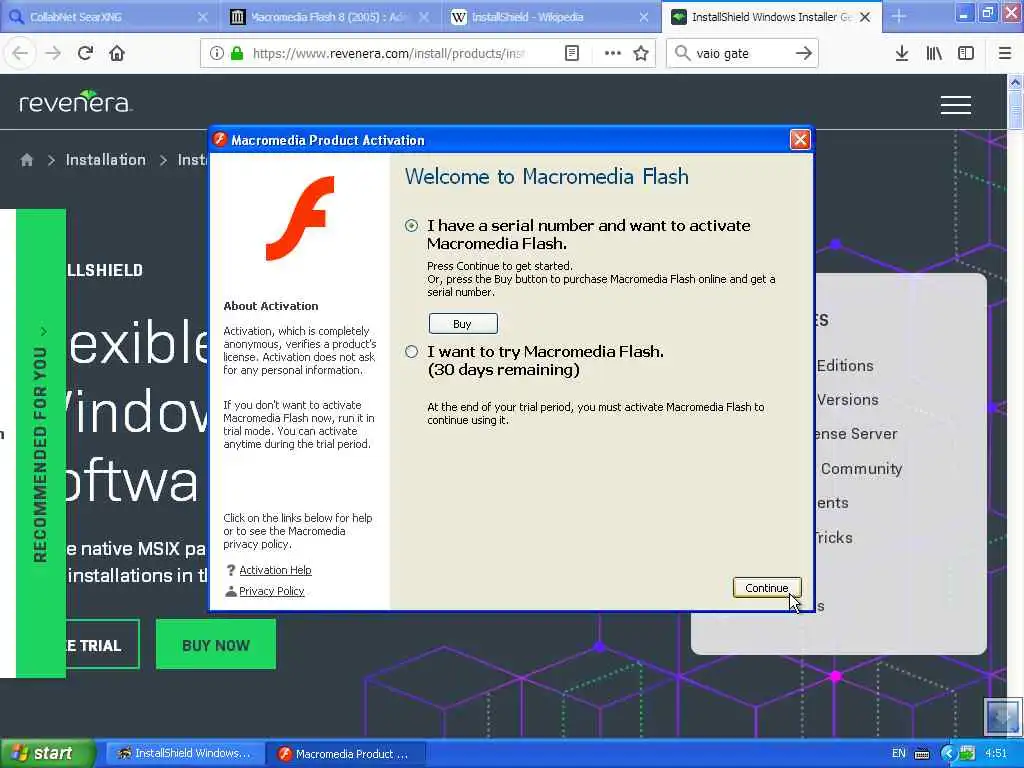
Task: Click the green padlock security icon
Action: [237, 53]
